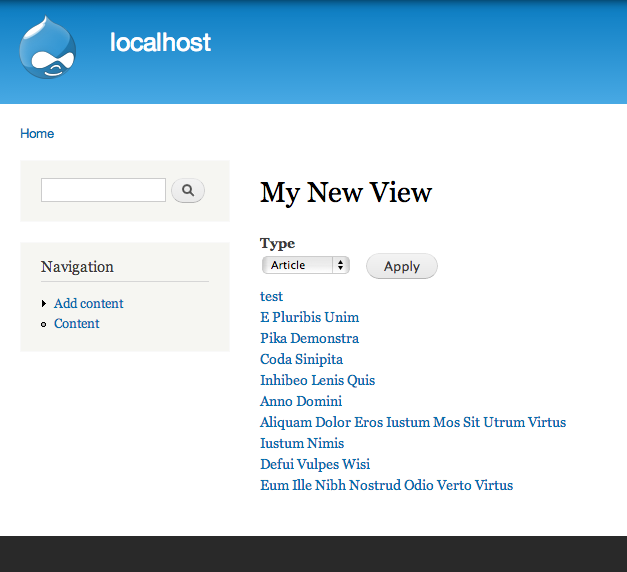
Task: Open the Anno Domini article
Action: click(301, 401)
